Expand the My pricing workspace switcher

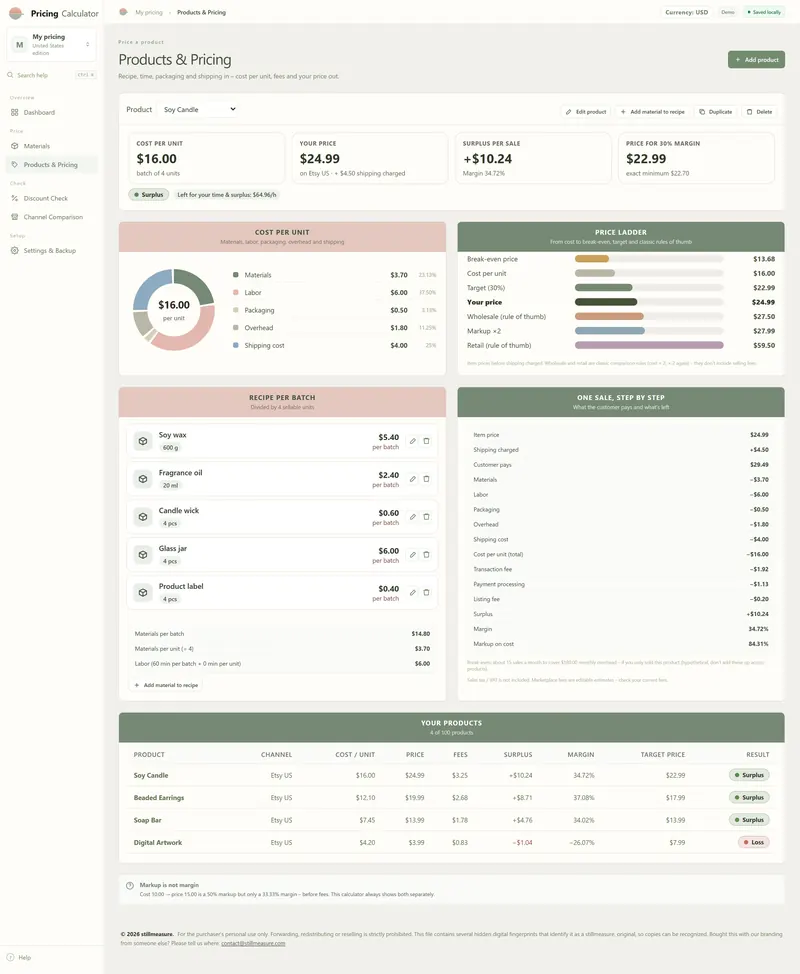[52, 45]
